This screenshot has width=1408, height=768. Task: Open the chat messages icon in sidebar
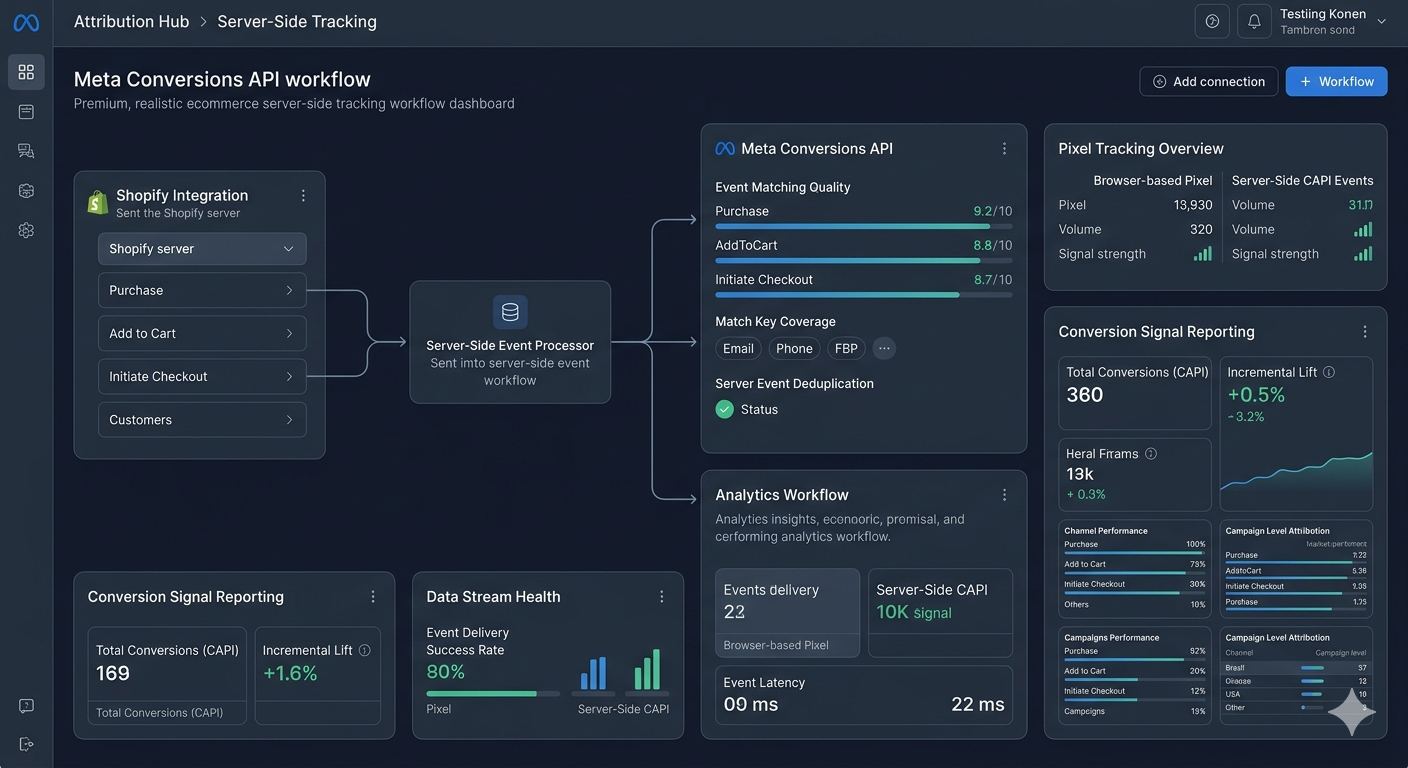26,151
